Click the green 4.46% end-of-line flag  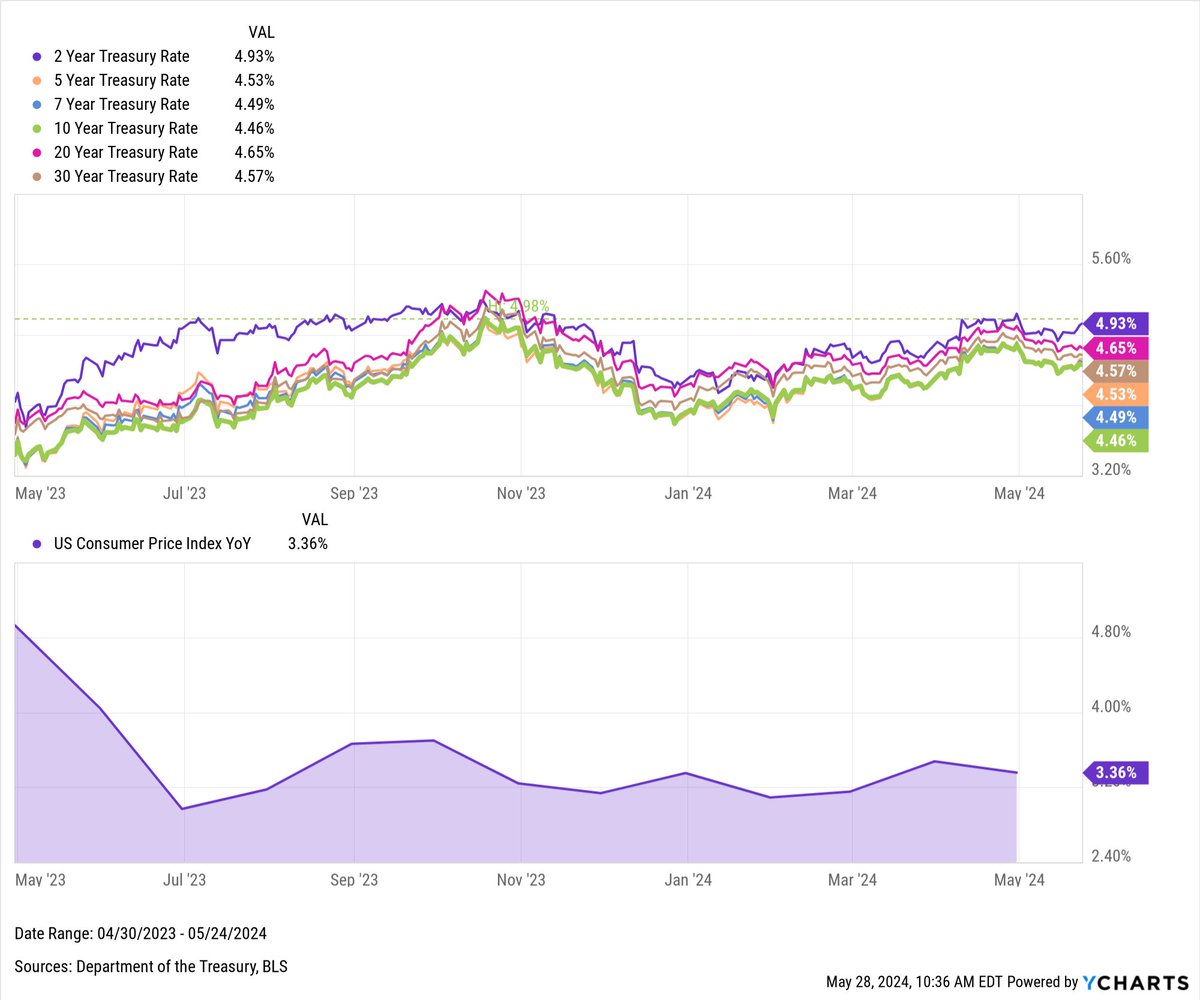[x=1116, y=440]
